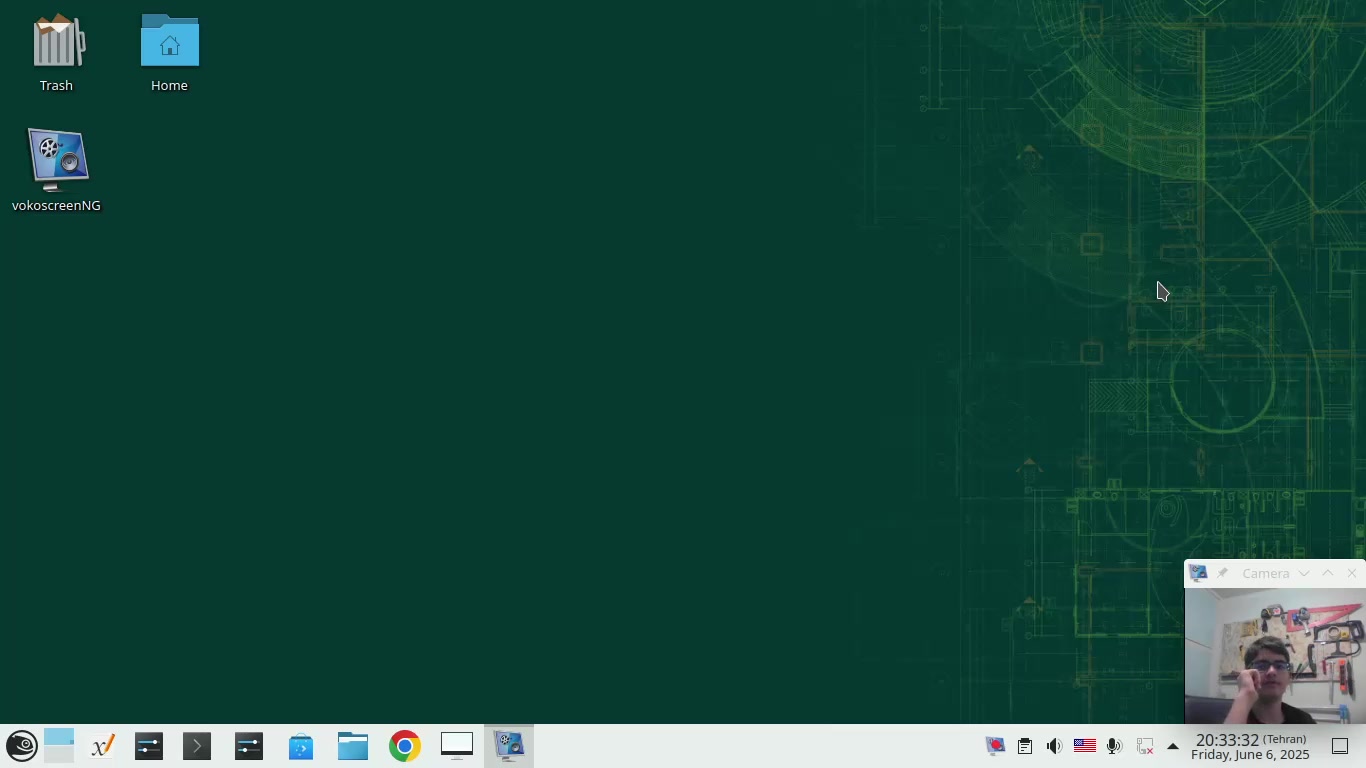Close the Camera window
Image resolution: width=1366 pixels, height=768 pixels.
[x=1352, y=573]
